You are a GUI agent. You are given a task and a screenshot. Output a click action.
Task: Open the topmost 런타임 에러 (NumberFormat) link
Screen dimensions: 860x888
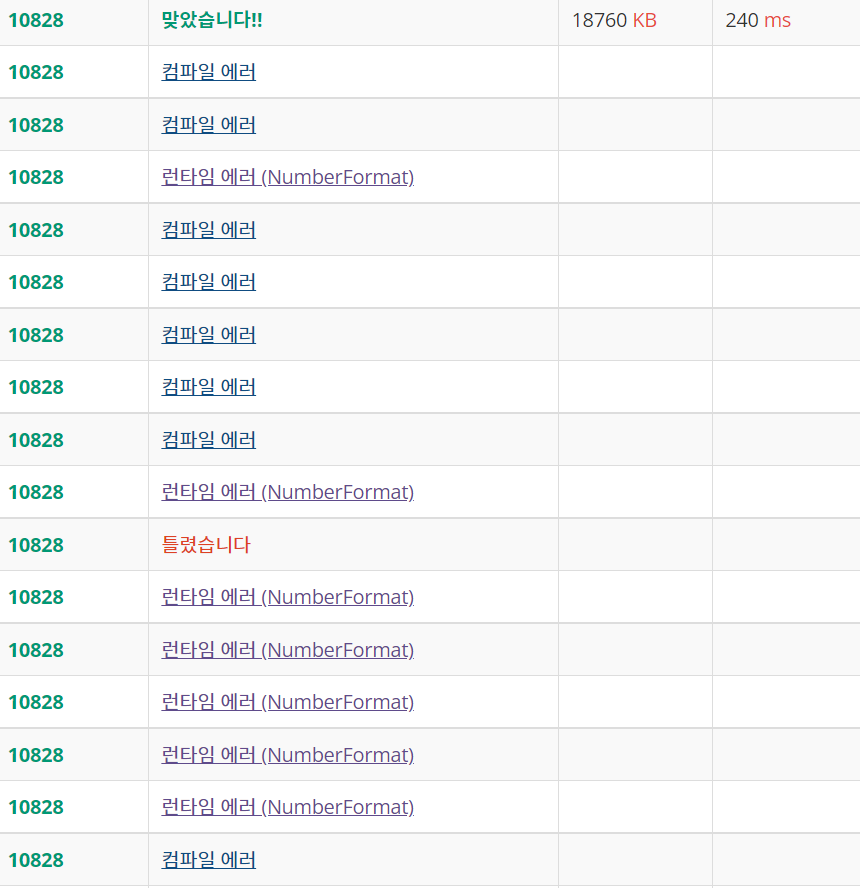tap(288, 177)
